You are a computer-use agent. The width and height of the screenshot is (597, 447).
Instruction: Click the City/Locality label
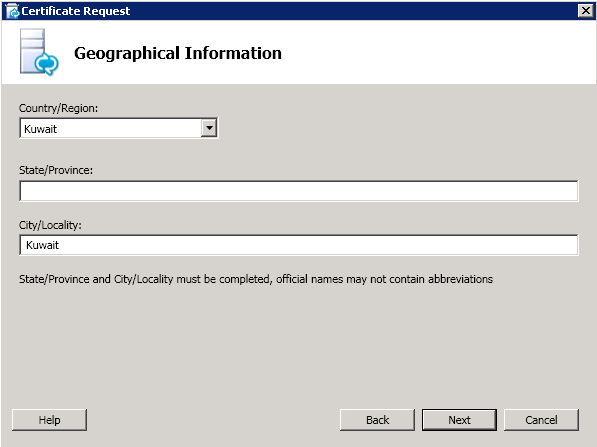(50, 225)
